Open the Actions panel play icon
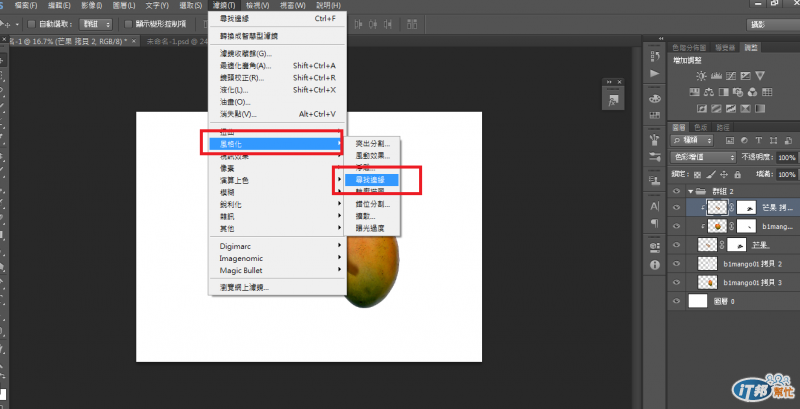 tap(655, 73)
